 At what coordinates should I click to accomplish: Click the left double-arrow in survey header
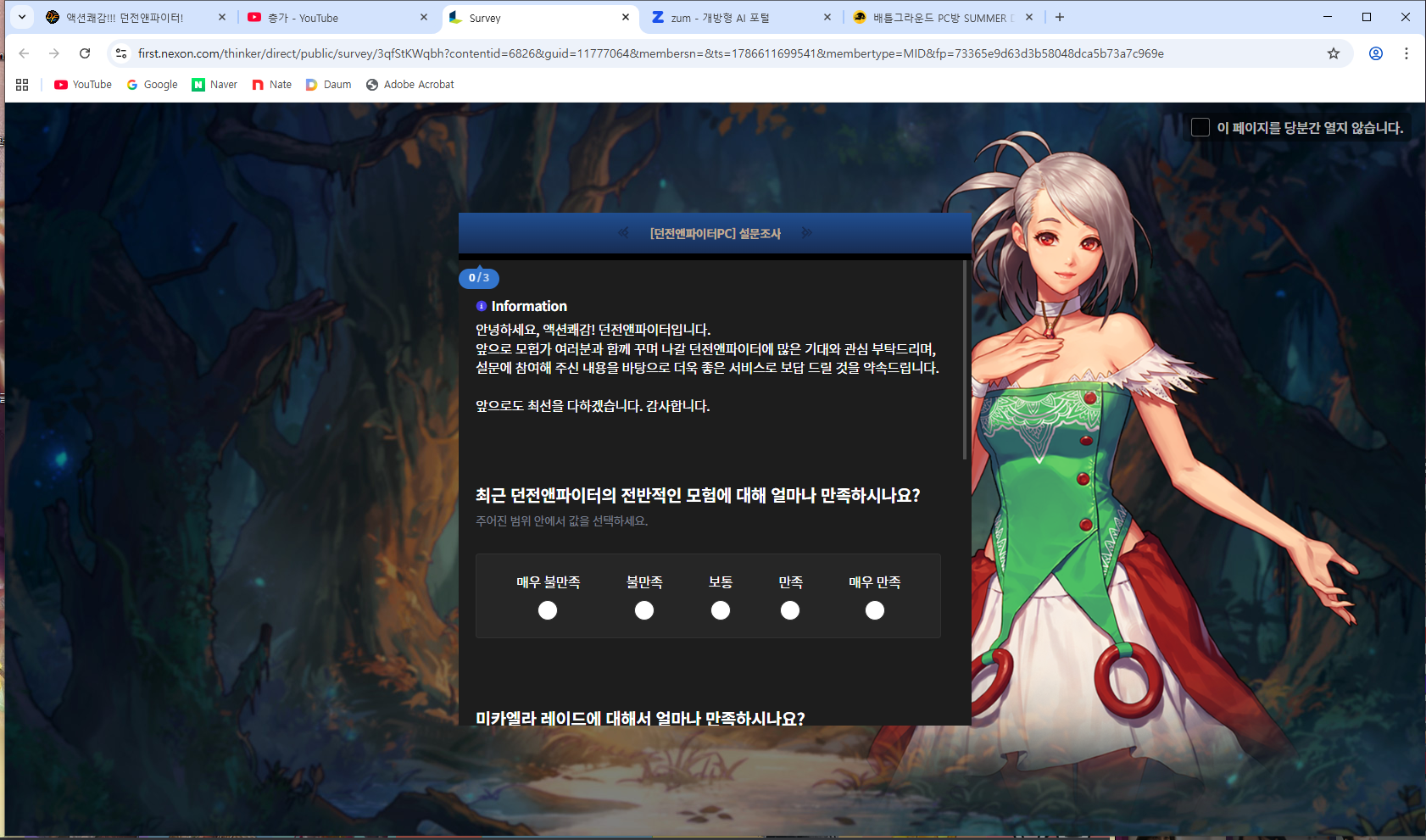point(623,232)
